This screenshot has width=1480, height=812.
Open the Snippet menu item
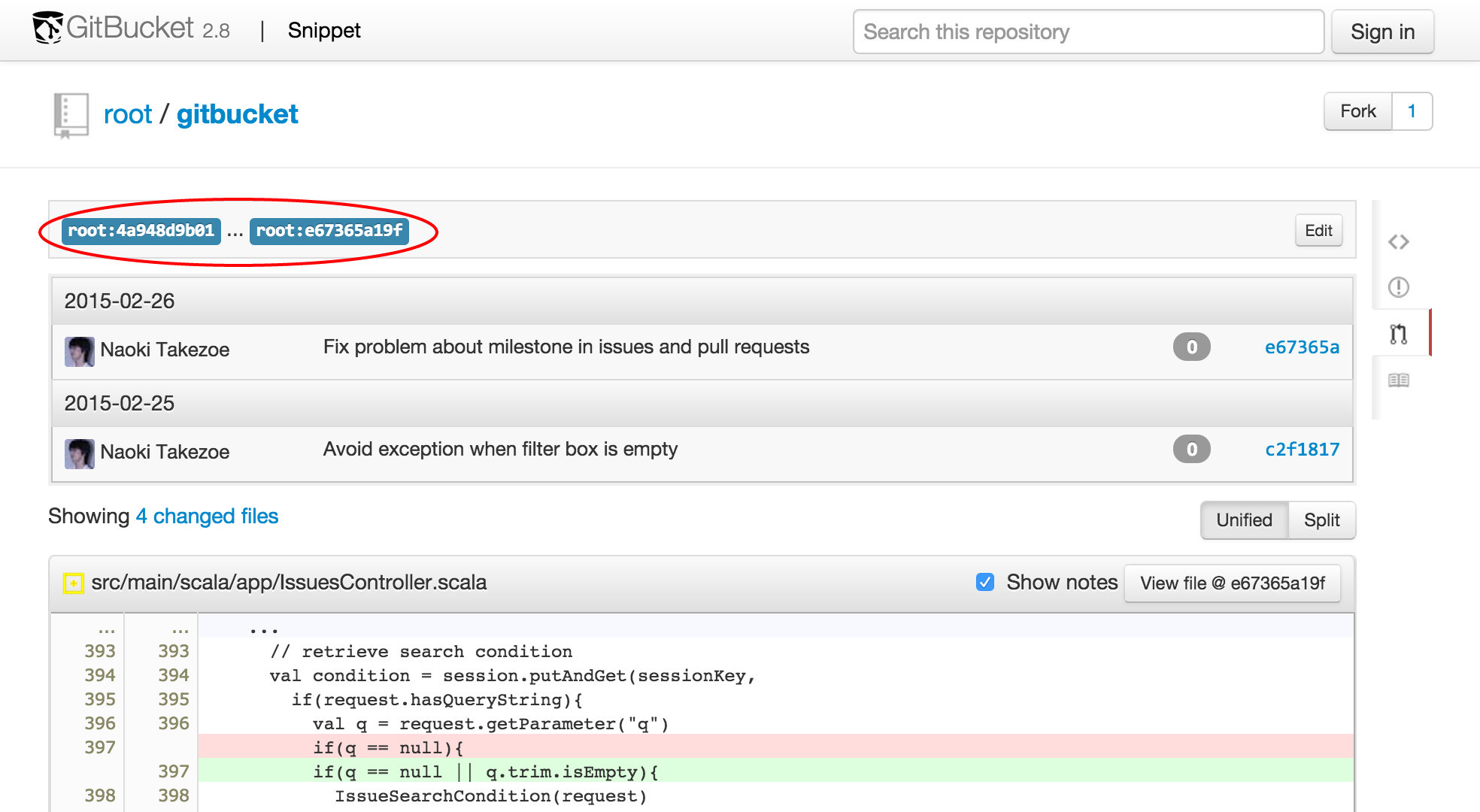324,30
